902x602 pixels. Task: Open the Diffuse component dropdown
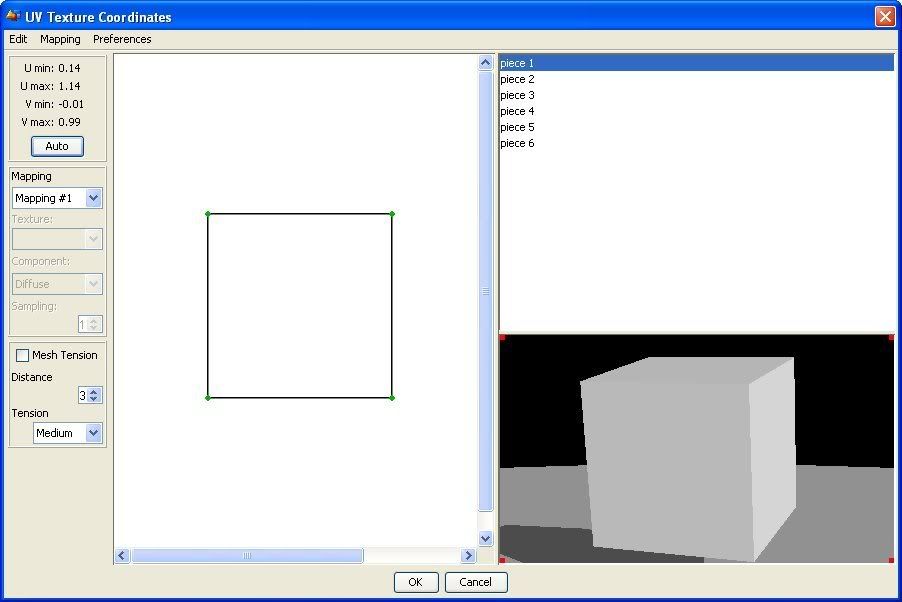point(57,284)
